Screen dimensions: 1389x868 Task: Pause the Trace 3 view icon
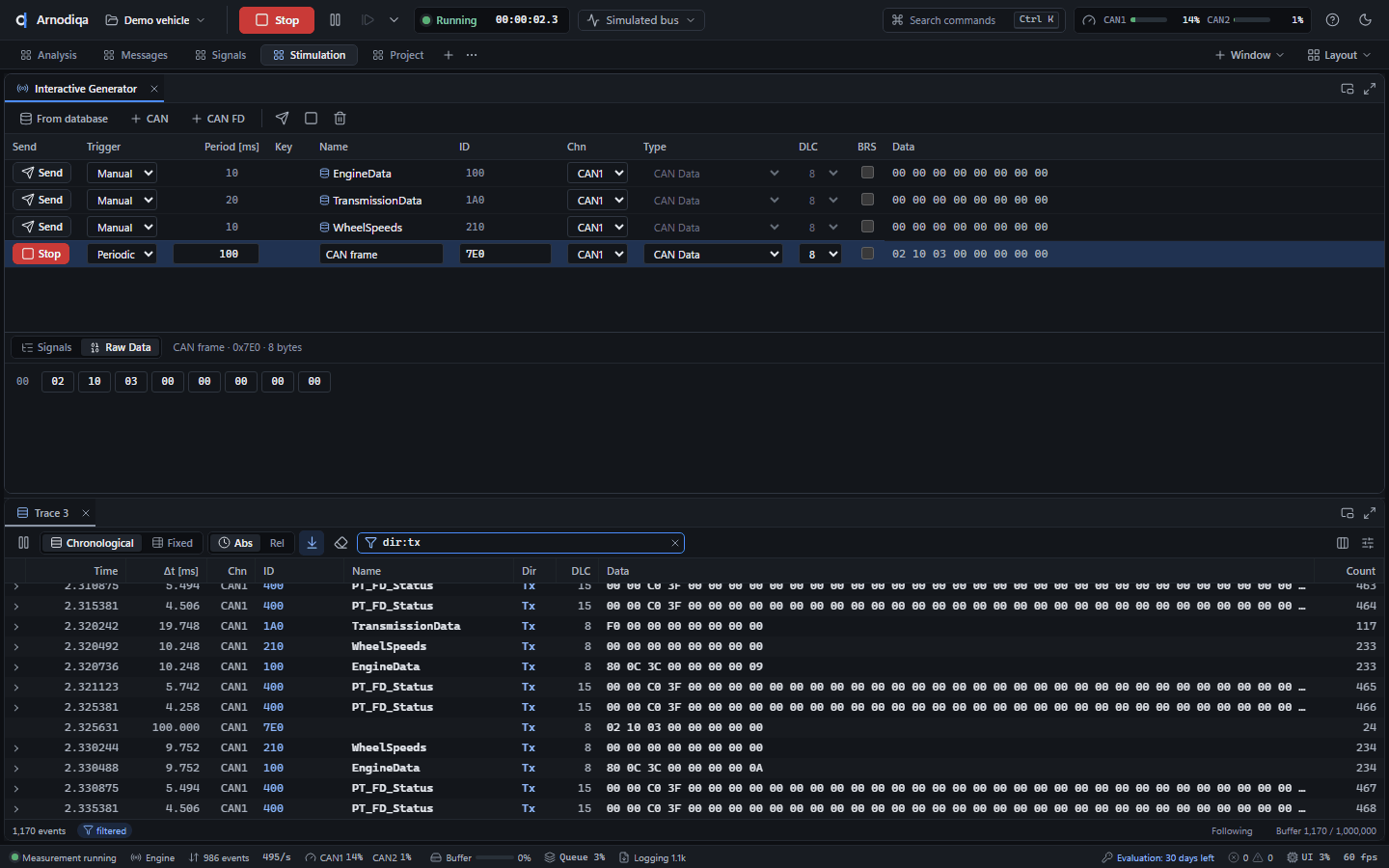pyautogui.click(x=23, y=543)
